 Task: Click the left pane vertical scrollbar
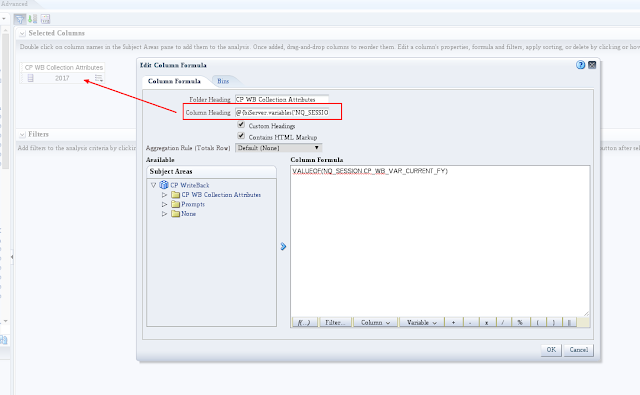click(5, 100)
